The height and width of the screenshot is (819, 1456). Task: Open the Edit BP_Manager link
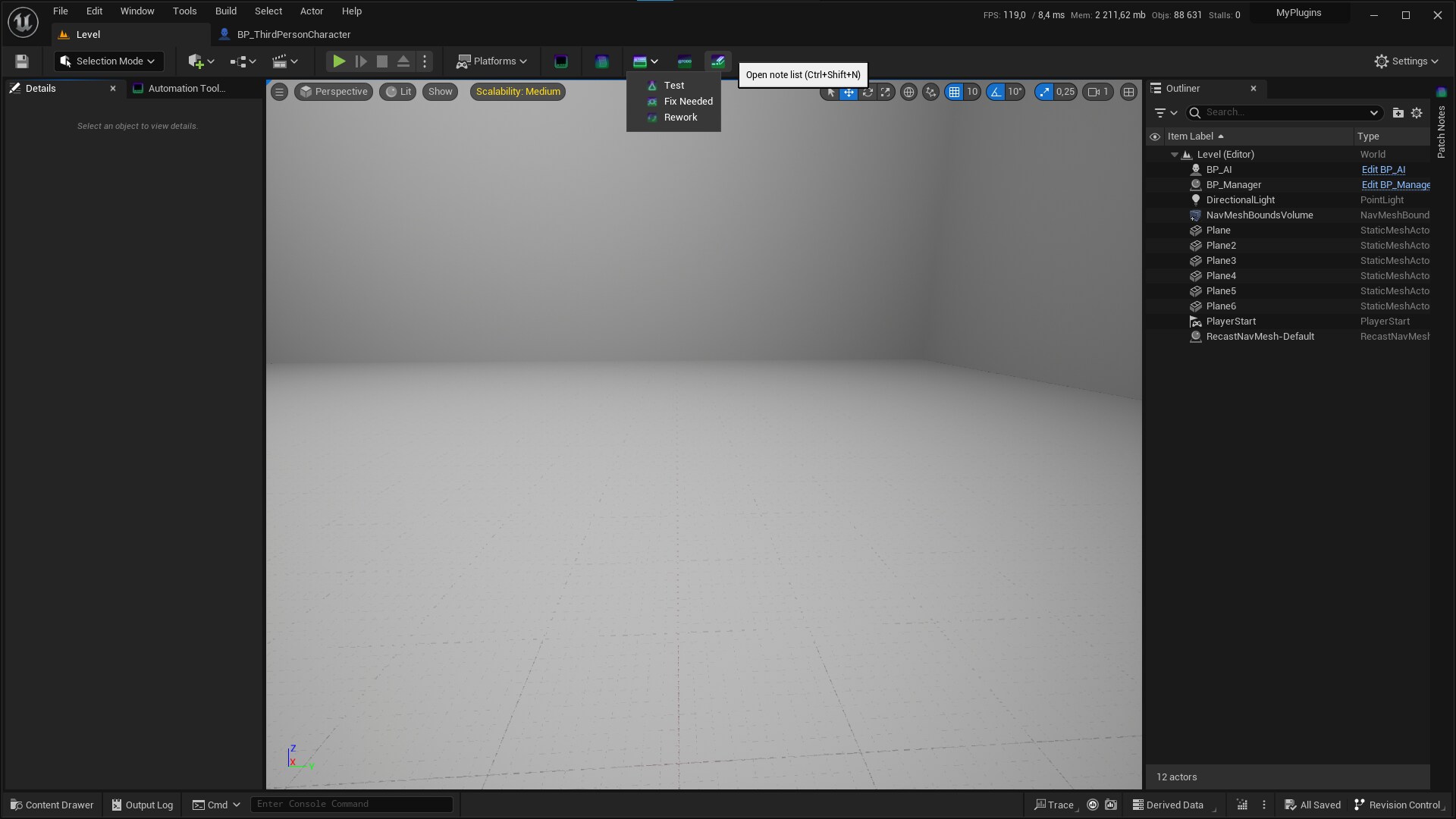tap(1395, 185)
